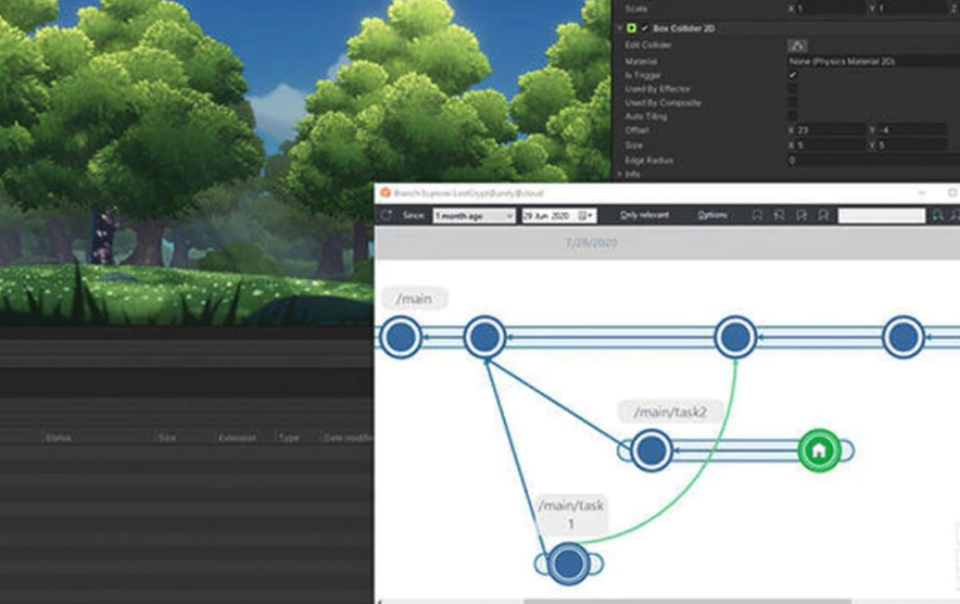The image size is (960, 604).
Task: Select the blue changeset under /main/task2 label
Action: point(651,450)
